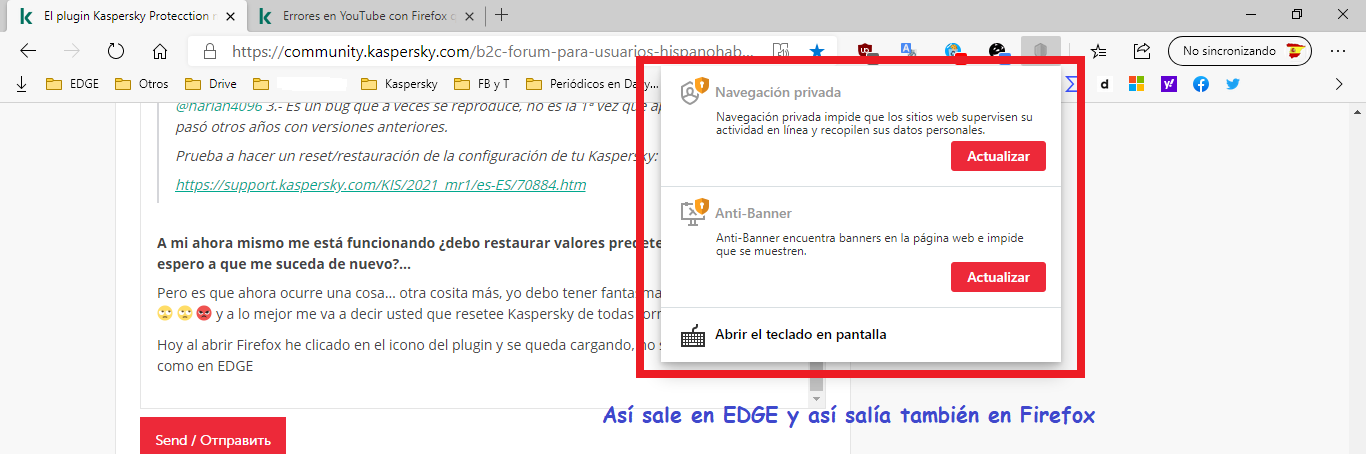Open the sigma bookmark icon
This screenshot has width=1366, height=454.
(x=1072, y=84)
